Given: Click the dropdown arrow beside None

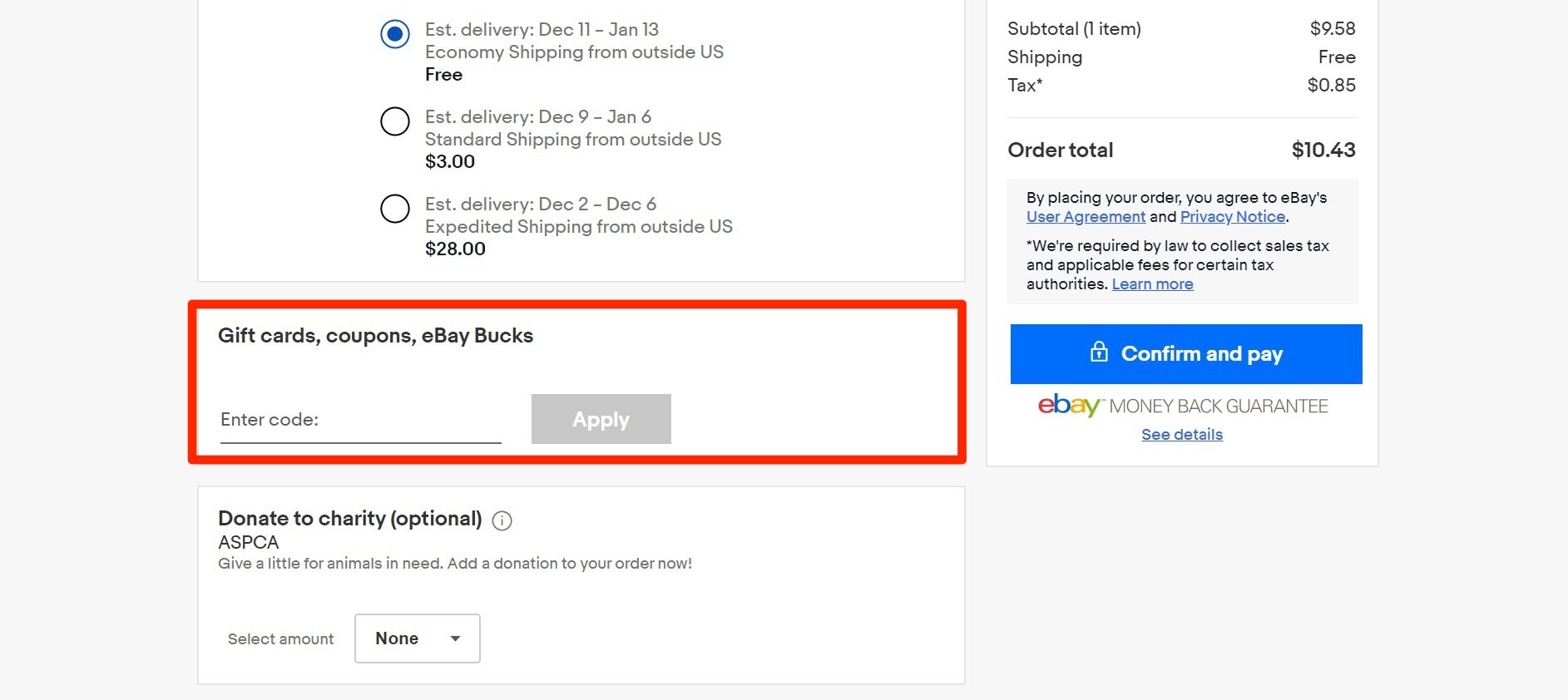Looking at the screenshot, I should coord(455,638).
